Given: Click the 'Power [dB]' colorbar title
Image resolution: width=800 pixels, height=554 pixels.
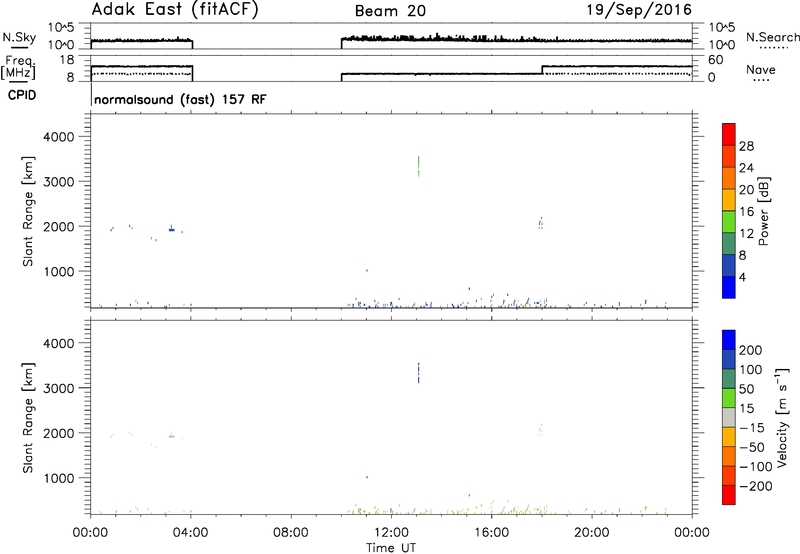Looking at the screenshot, I should pyautogui.click(x=764, y=211).
